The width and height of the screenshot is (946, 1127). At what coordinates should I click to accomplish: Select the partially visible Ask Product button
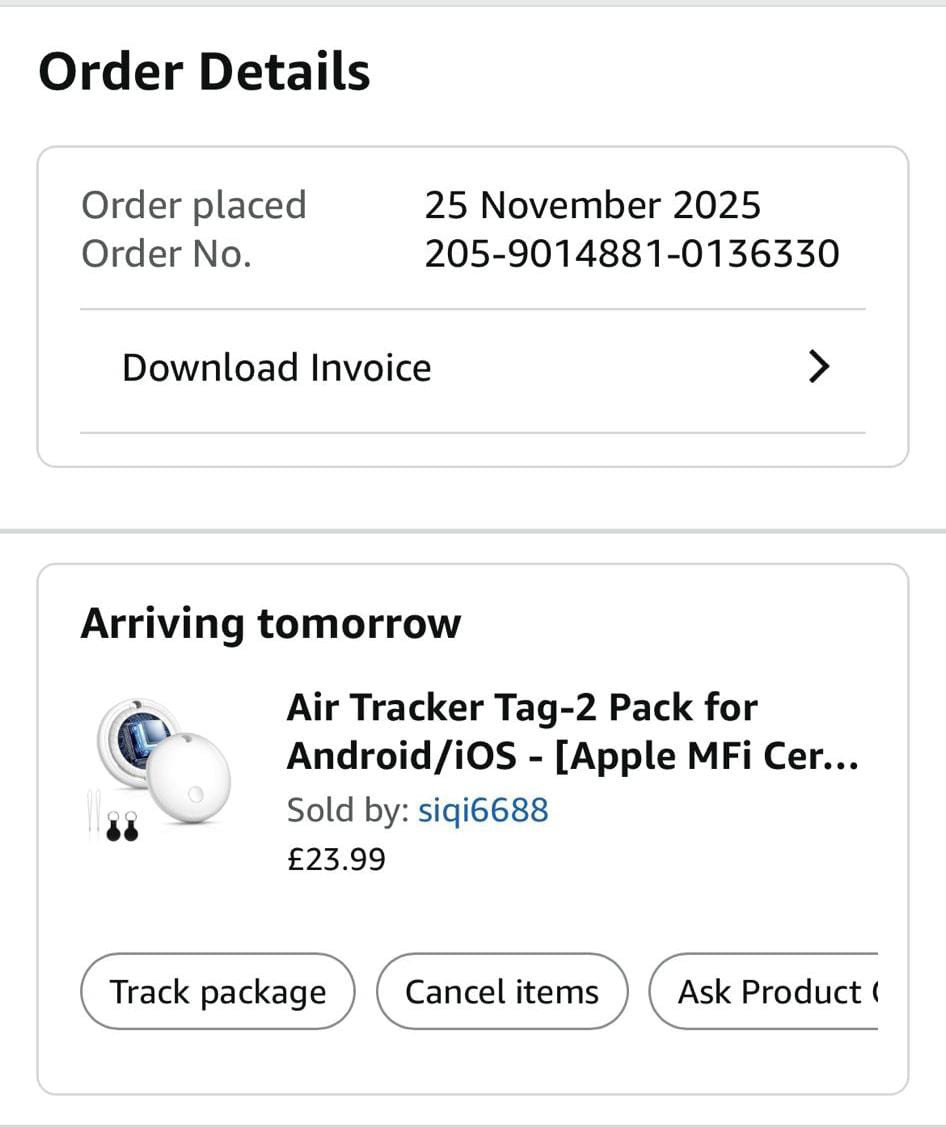[x=765, y=992]
